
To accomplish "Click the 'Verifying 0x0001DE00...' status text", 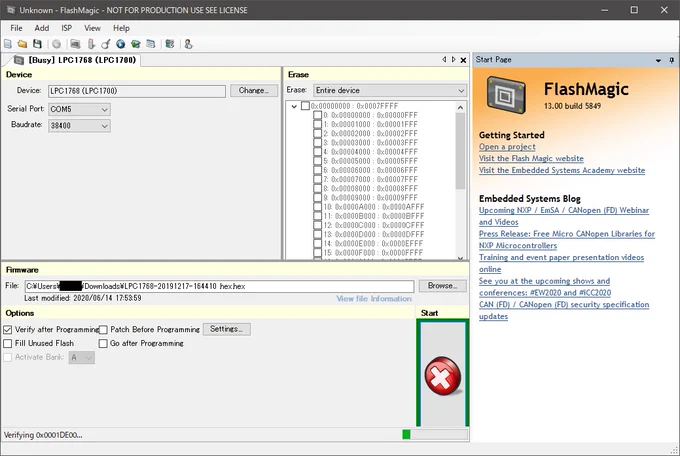I will (x=43, y=435).
